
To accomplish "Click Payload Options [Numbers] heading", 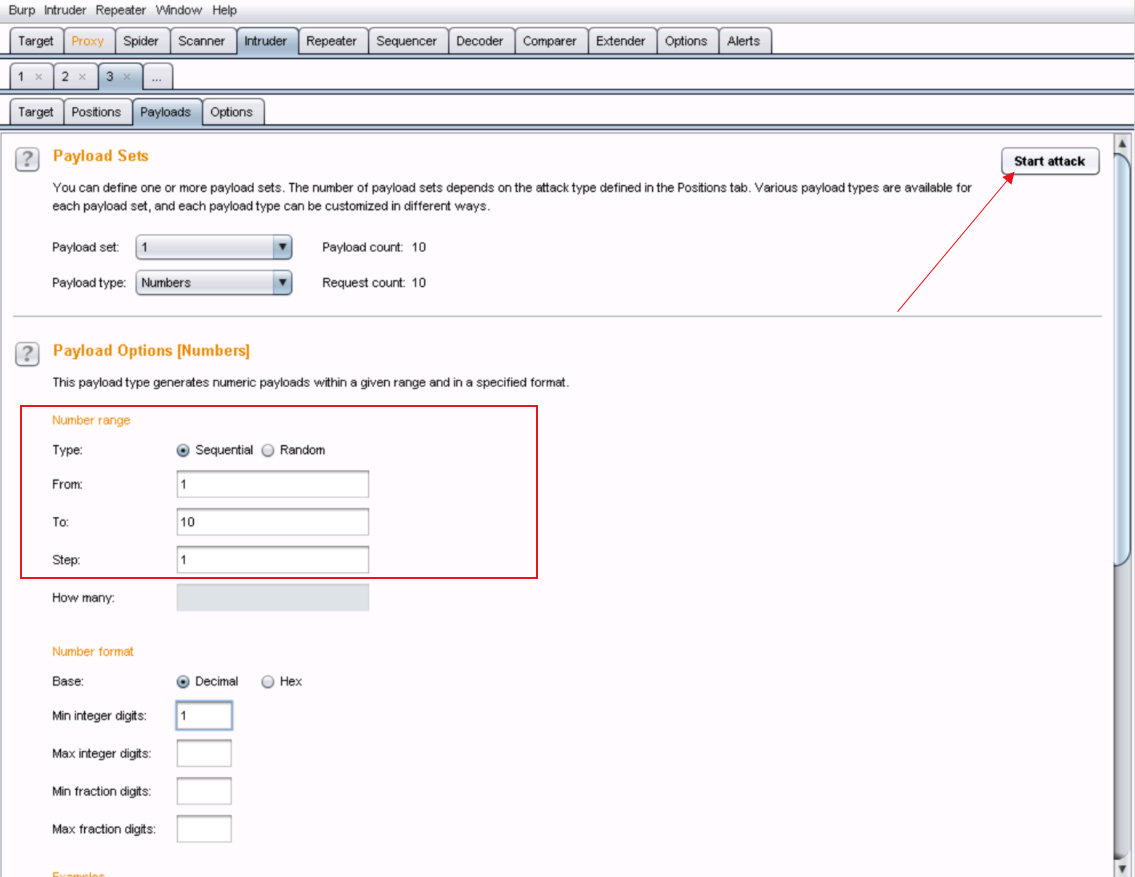I will [x=151, y=351].
